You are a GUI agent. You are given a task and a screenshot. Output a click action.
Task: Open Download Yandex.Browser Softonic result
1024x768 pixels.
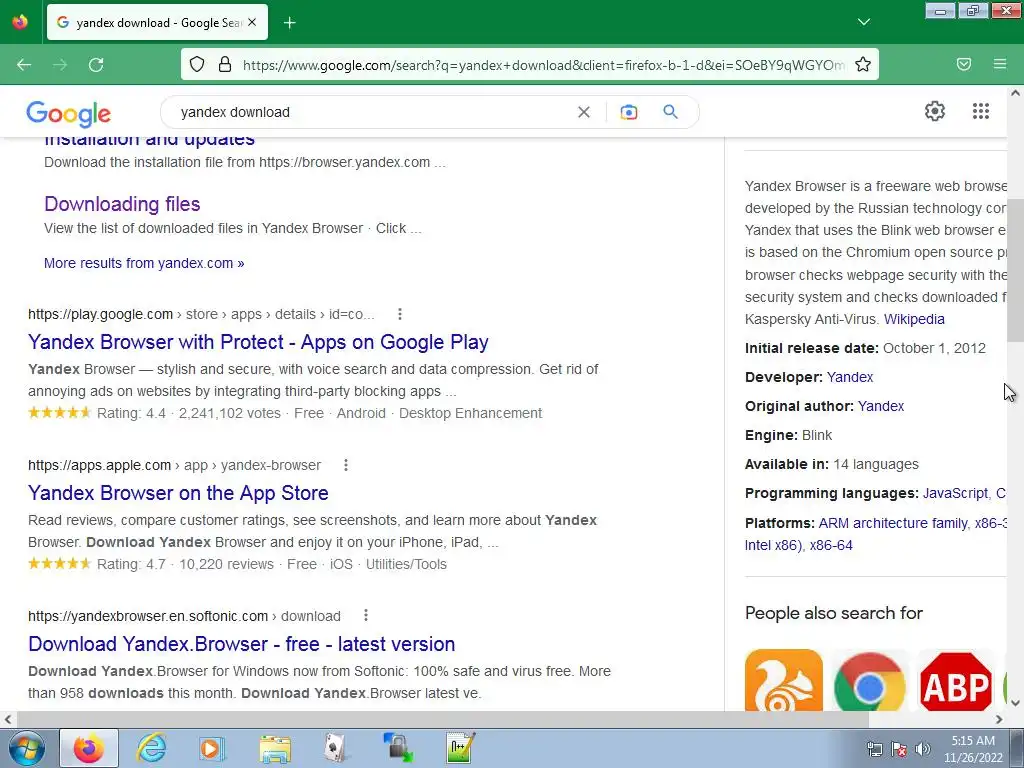(x=242, y=644)
